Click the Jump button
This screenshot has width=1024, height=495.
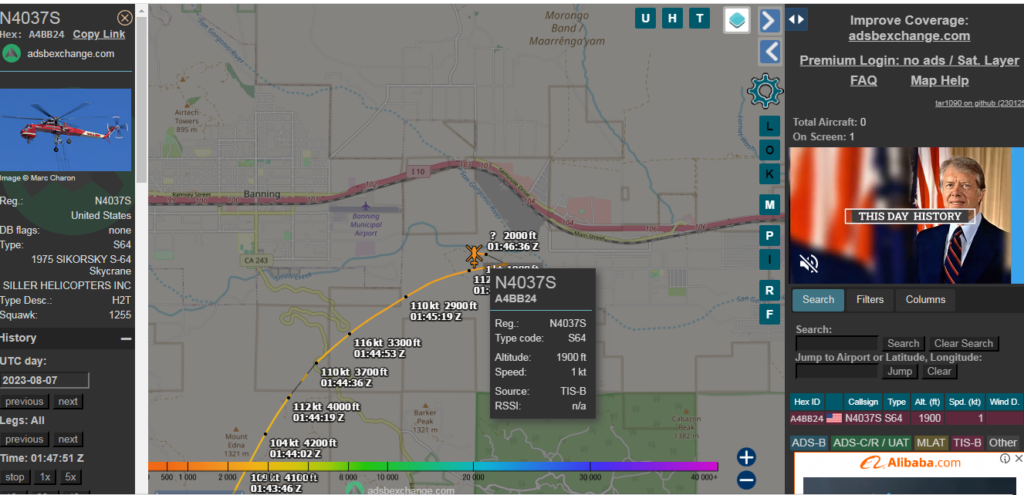(899, 372)
